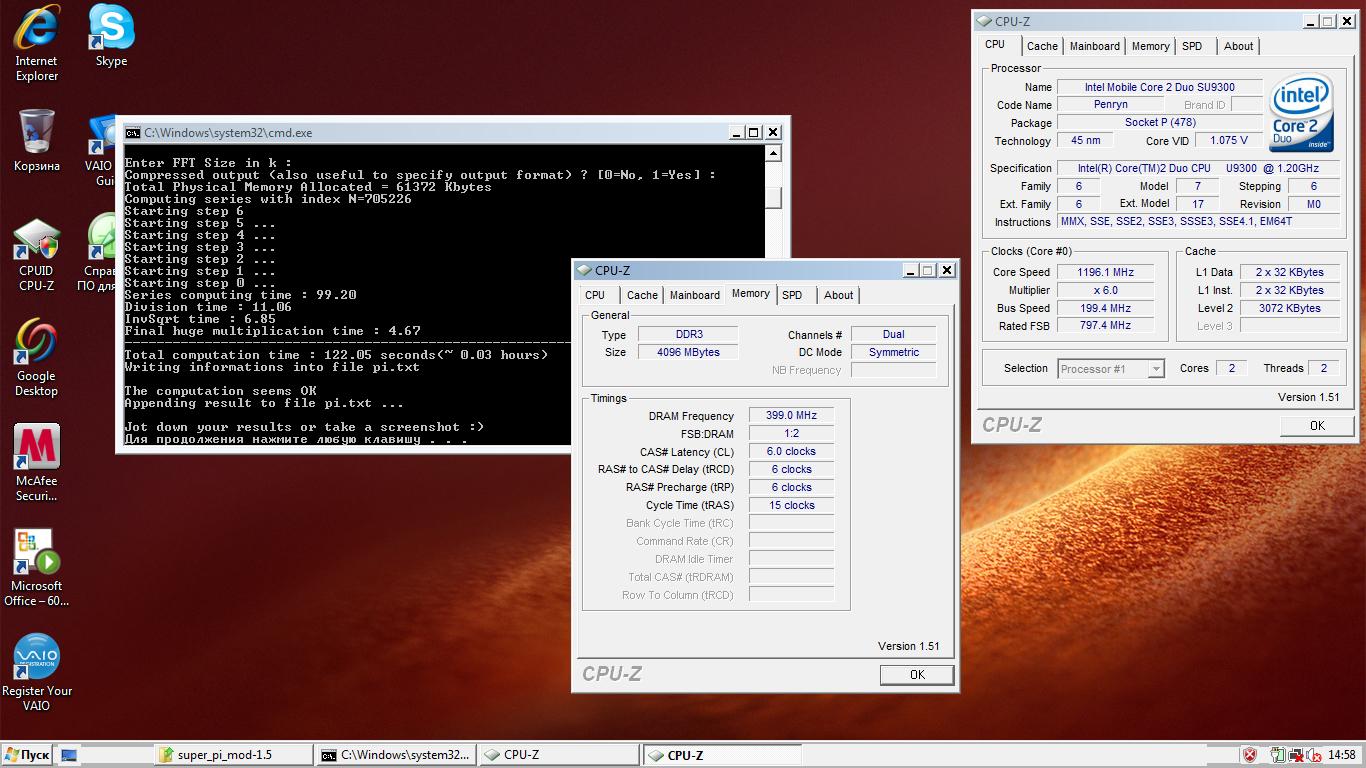Image resolution: width=1366 pixels, height=768 pixels.
Task: Switch to Memory tab in right CPU-Z window
Action: click(x=1151, y=46)
